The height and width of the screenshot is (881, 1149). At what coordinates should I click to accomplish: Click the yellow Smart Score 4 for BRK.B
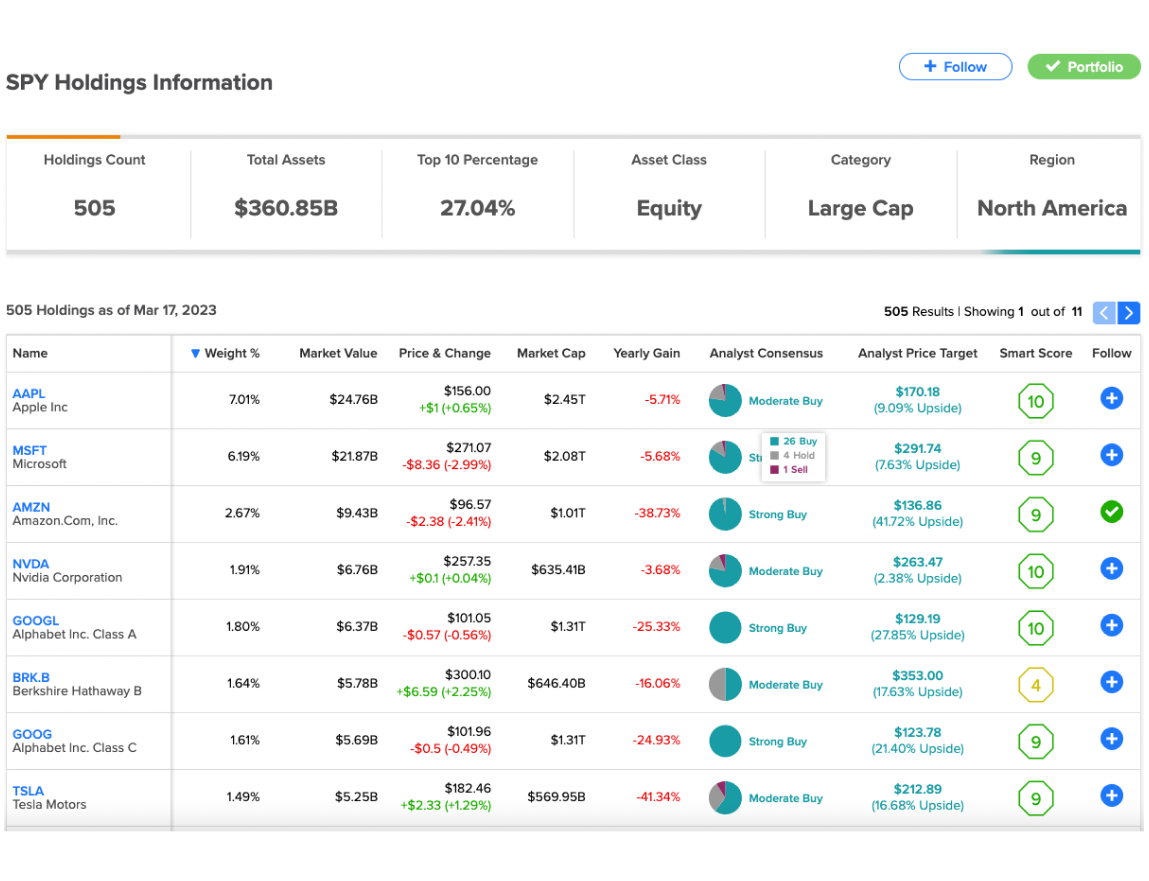1035,685
